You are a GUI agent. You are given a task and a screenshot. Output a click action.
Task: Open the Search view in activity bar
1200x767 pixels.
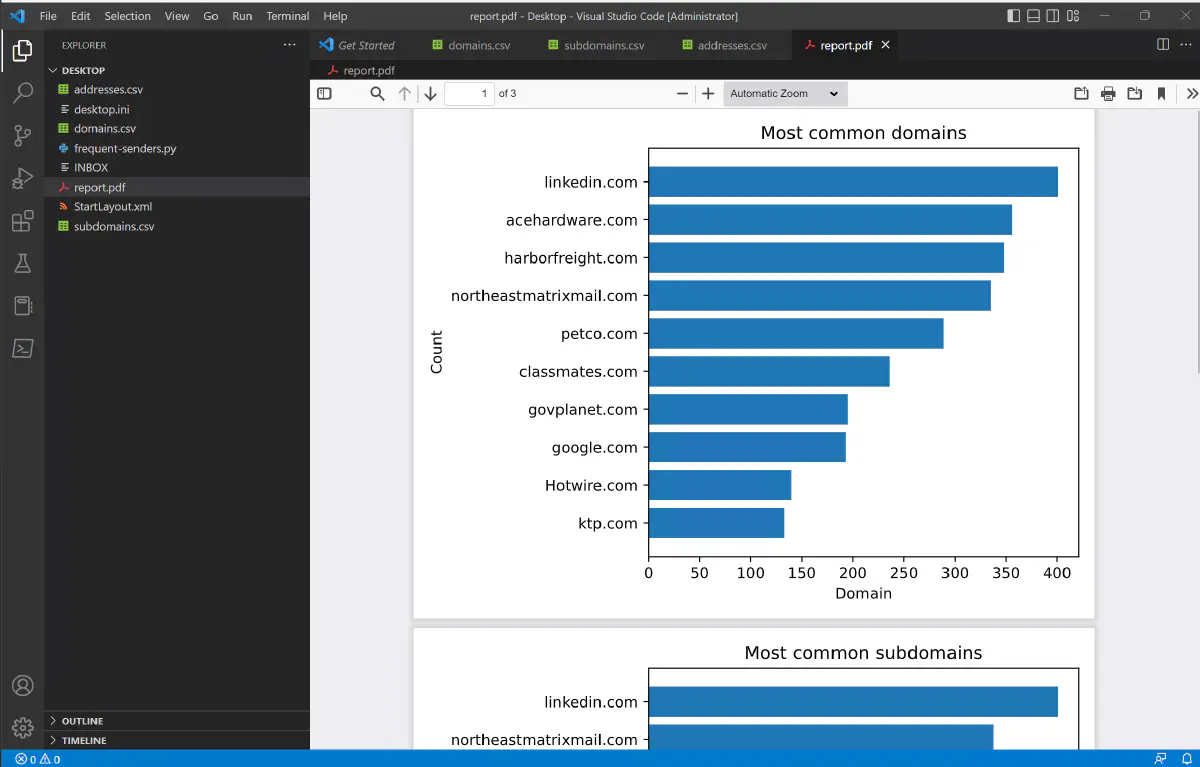click(22, 93)
